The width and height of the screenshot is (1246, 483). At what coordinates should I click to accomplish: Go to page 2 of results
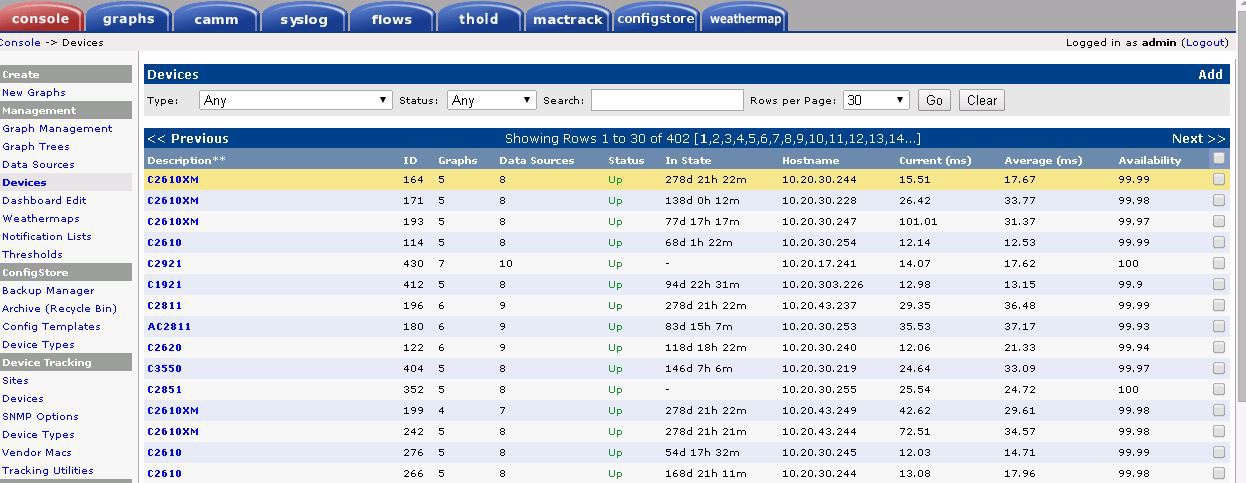click(x=716, y=139)
